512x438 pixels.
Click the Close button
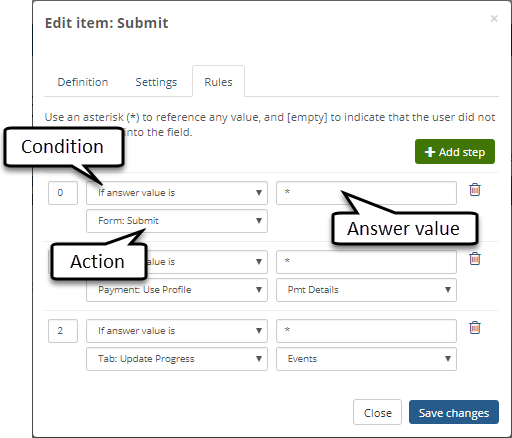377,412
